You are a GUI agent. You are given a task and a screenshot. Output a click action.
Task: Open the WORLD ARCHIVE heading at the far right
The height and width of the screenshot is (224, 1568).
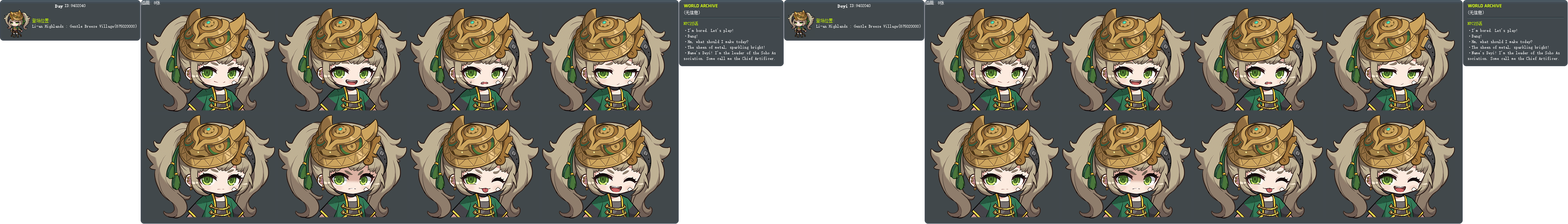click(1485, 6)
